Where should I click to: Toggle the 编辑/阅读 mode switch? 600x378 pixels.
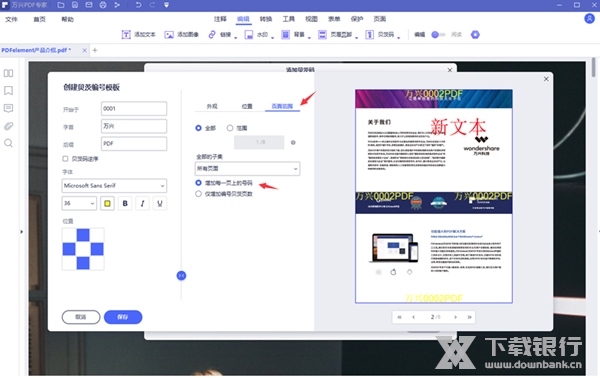[x=438, y=35]
